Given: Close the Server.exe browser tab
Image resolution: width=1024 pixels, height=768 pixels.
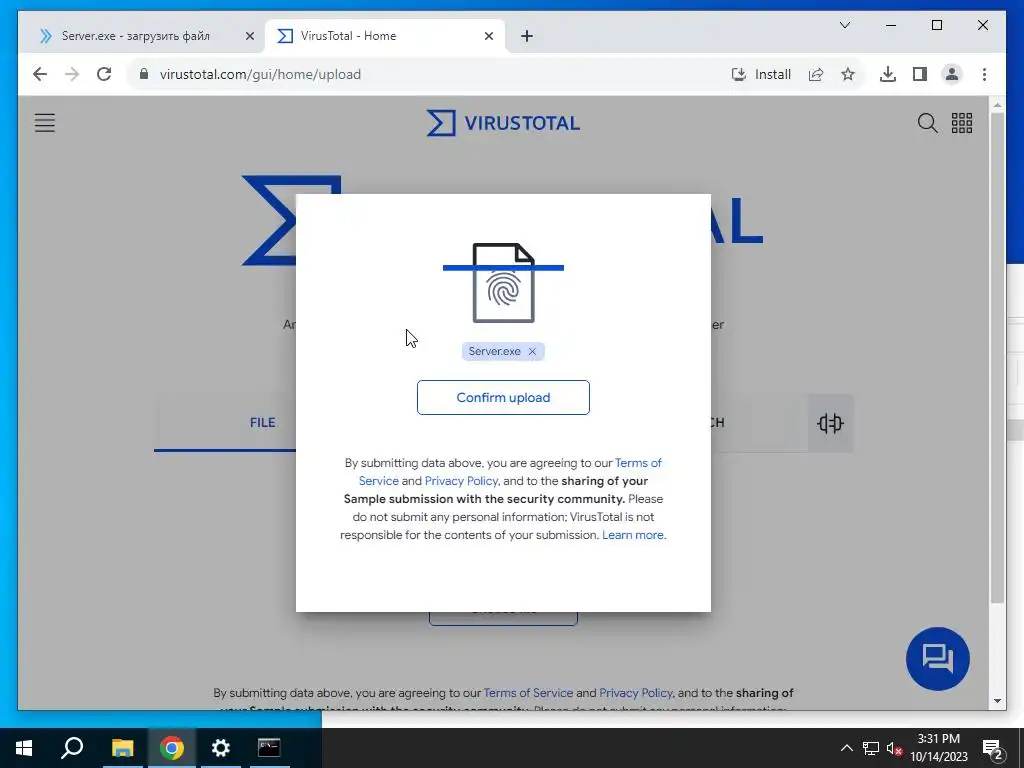Looking at the screenshot, I should (x=249, y=36).
